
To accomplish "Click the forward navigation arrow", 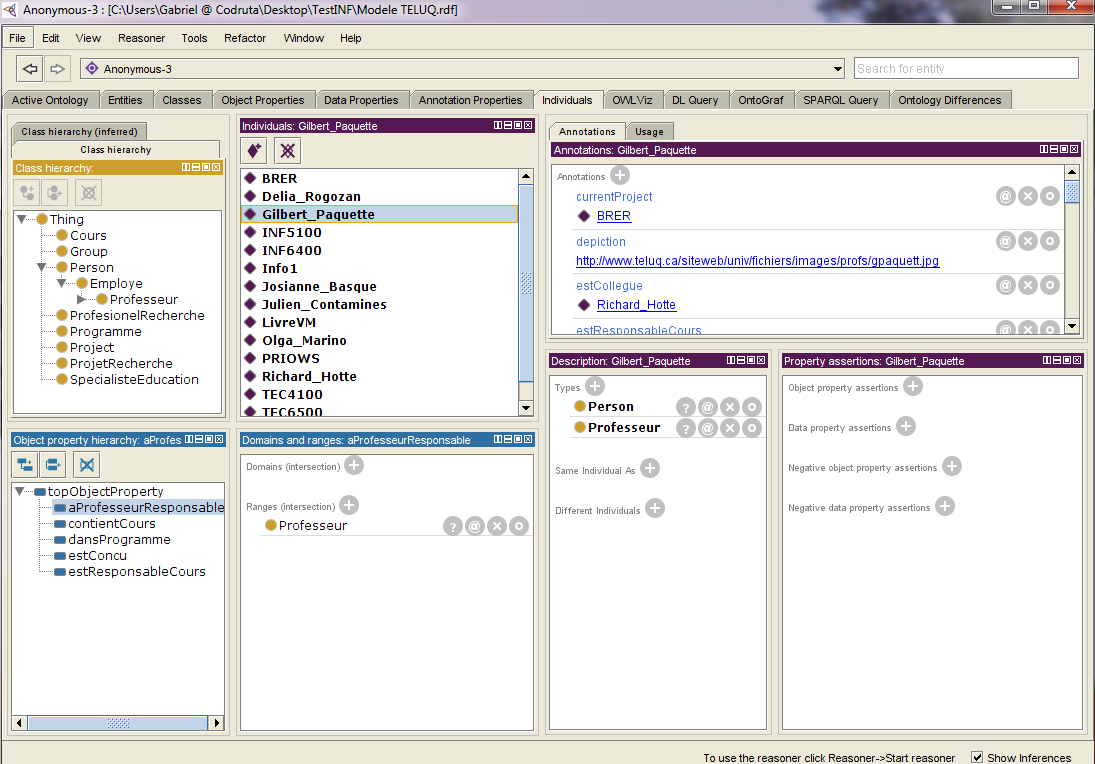I will 57,68.
